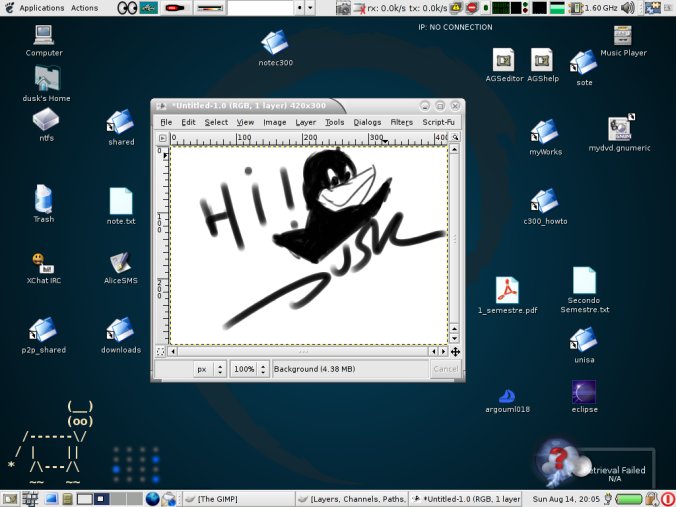
Task: Click vertical scrollbar up arrow in GIMP
Action: (x=454, y=149)
